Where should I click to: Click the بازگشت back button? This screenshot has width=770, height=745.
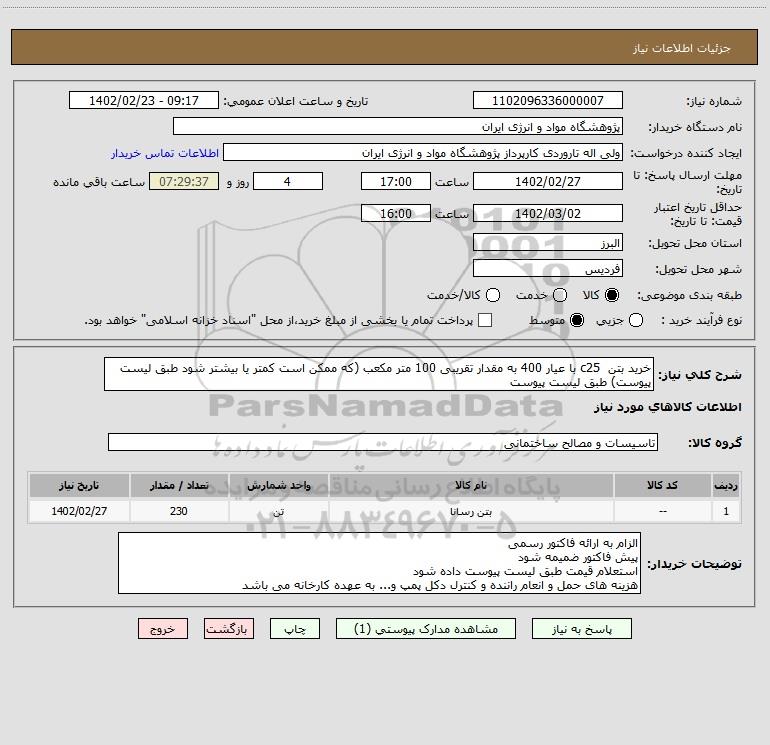coord(229,629)
